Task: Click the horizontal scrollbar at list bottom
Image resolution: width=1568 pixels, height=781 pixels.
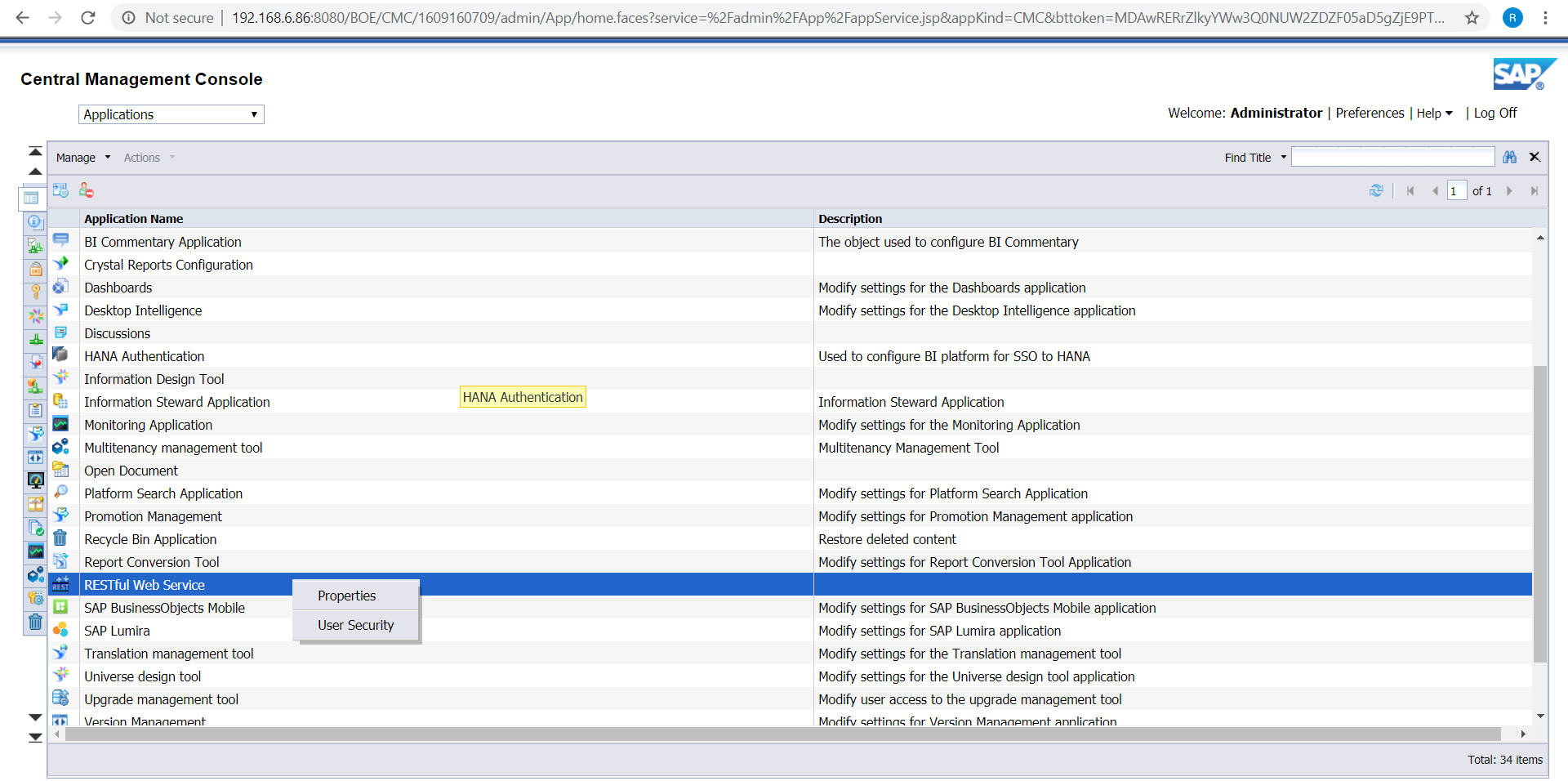Action: pos(782,734)
